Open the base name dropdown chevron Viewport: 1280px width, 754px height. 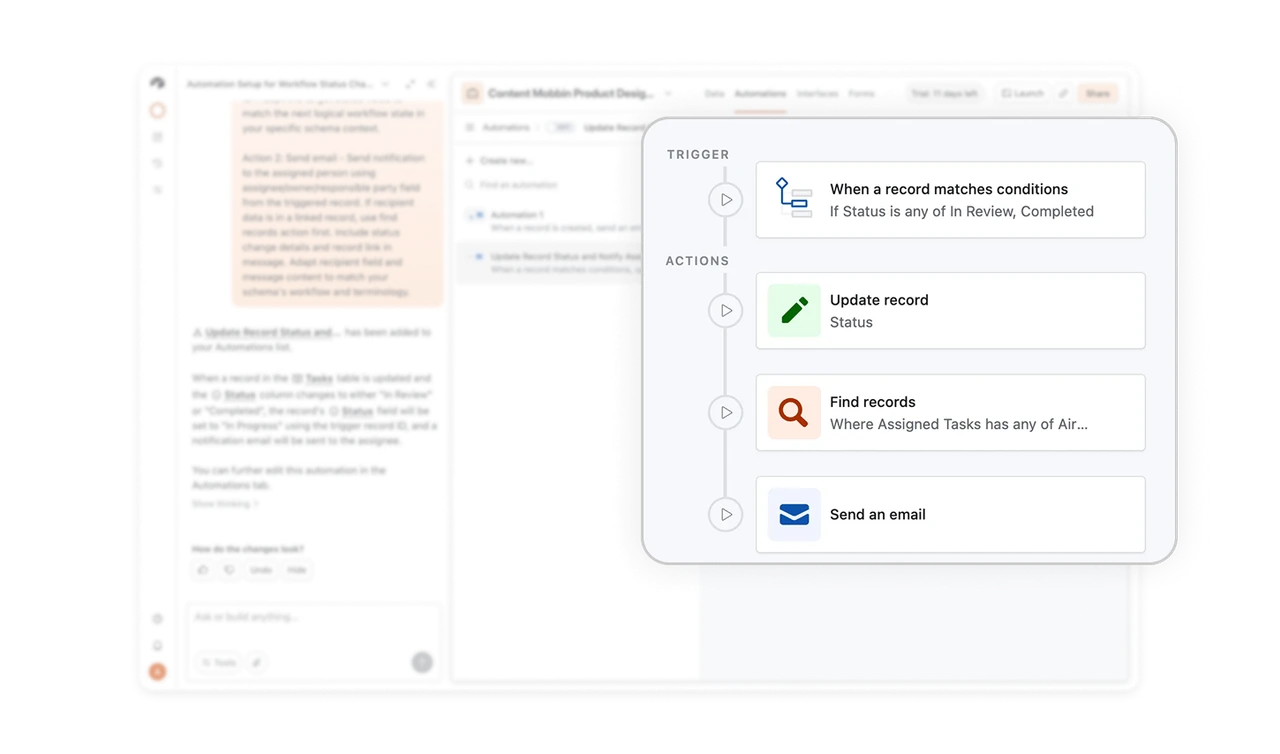(668, 94)
